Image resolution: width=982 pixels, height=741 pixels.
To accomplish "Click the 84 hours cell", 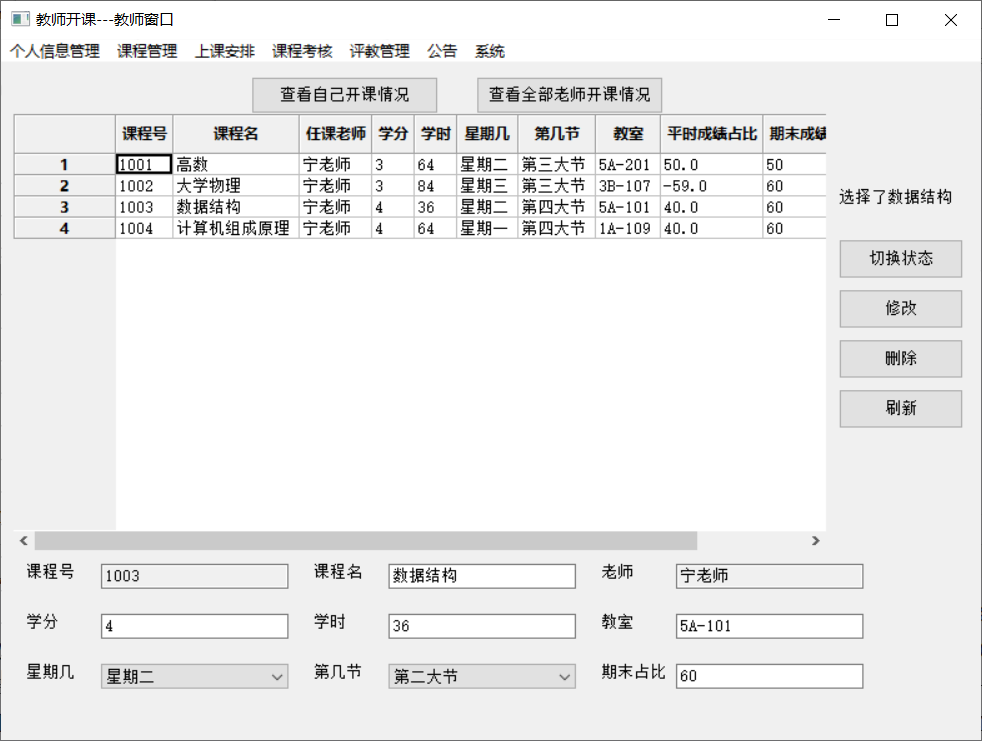I will pyautogui.click(x=435, y=186).
